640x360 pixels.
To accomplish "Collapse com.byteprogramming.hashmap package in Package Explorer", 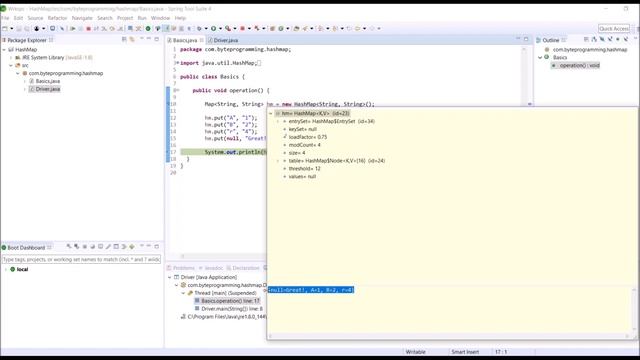I will [x=18, y=73].
